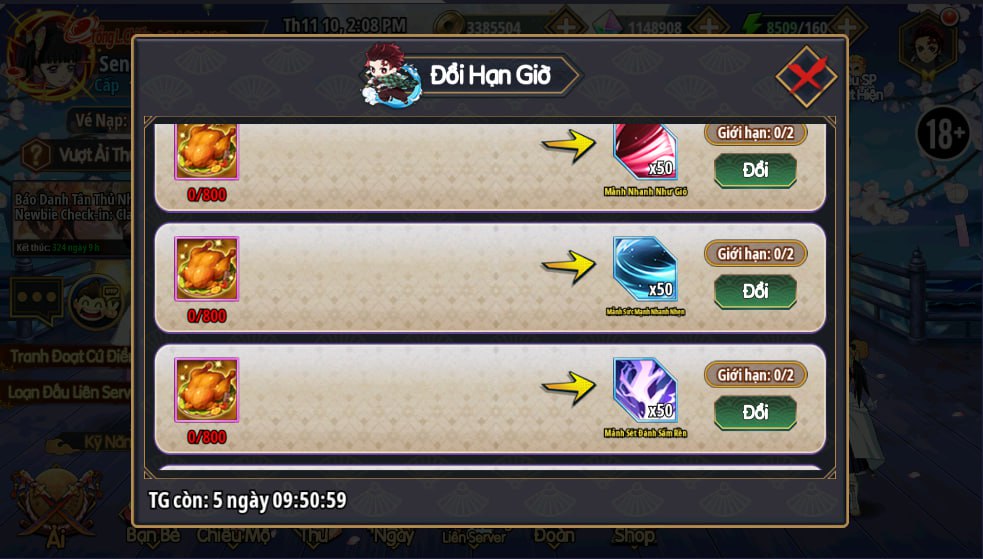Click the Giới hạn: 0/2 label in middle row
Screen dimensions: 983x559
pyautogui.click(x=755, y=254)
